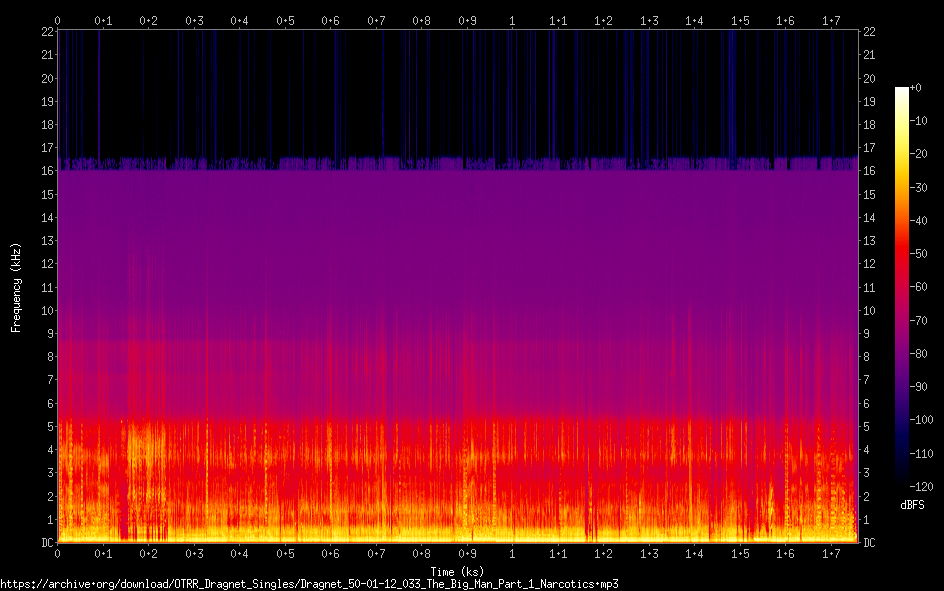Click the '22' label on the right frequency axis
This screenshot has width=944, height=591.
click(x=869, y=32)
